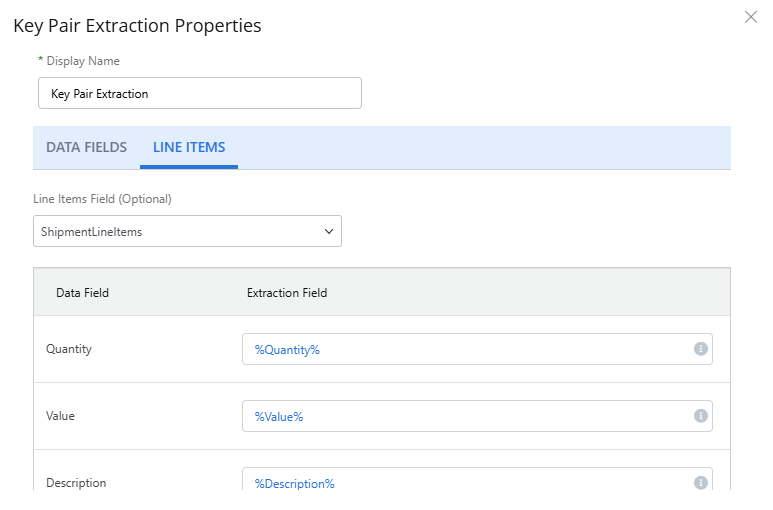
Task: Switch to the DATA FIELDS tab
Action: point(86,147)
